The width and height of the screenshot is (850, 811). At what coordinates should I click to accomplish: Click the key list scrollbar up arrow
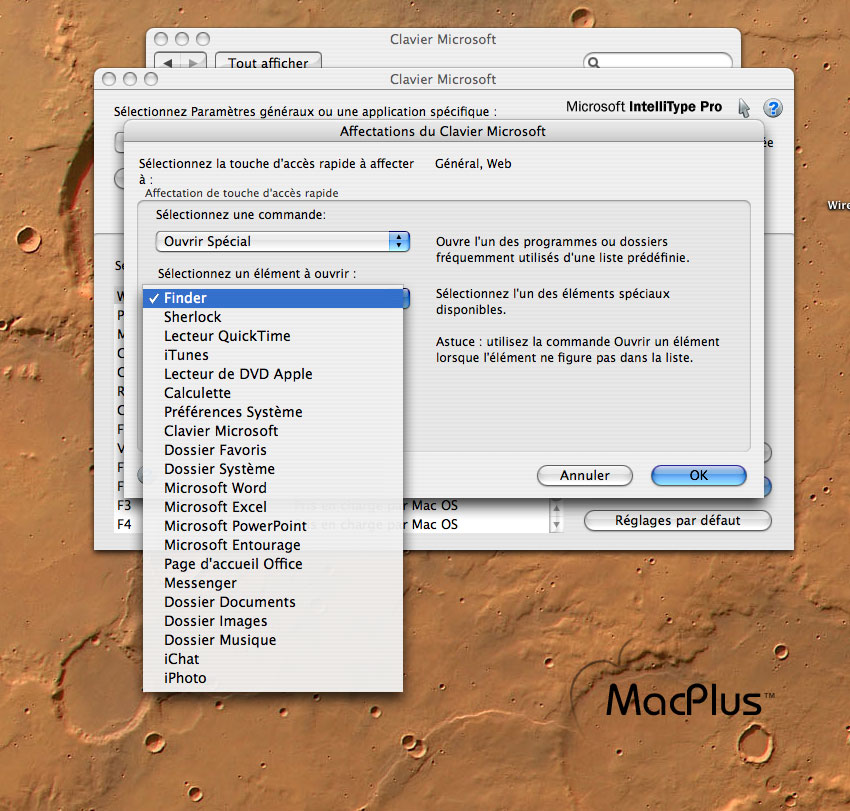tap(556, 507)
